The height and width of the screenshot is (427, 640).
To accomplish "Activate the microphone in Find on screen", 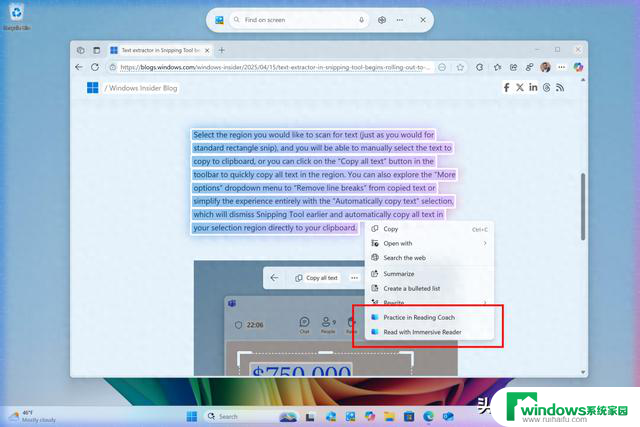I will point(361,20).
